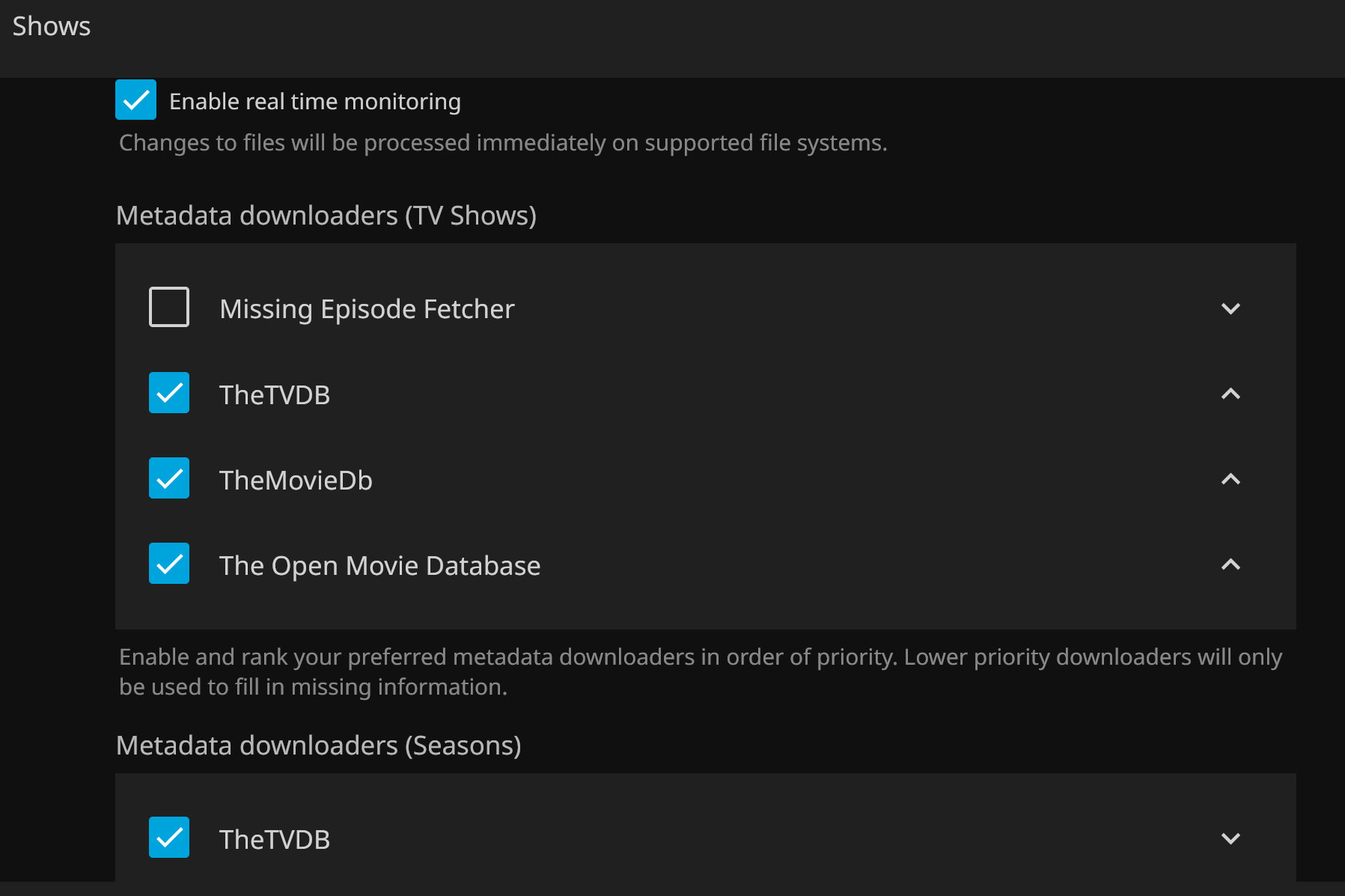The width and height of the screenshot is (1345, 896).
Task: Click Metadata downloaders (Seasons) heading
Action: pos(319,746)
